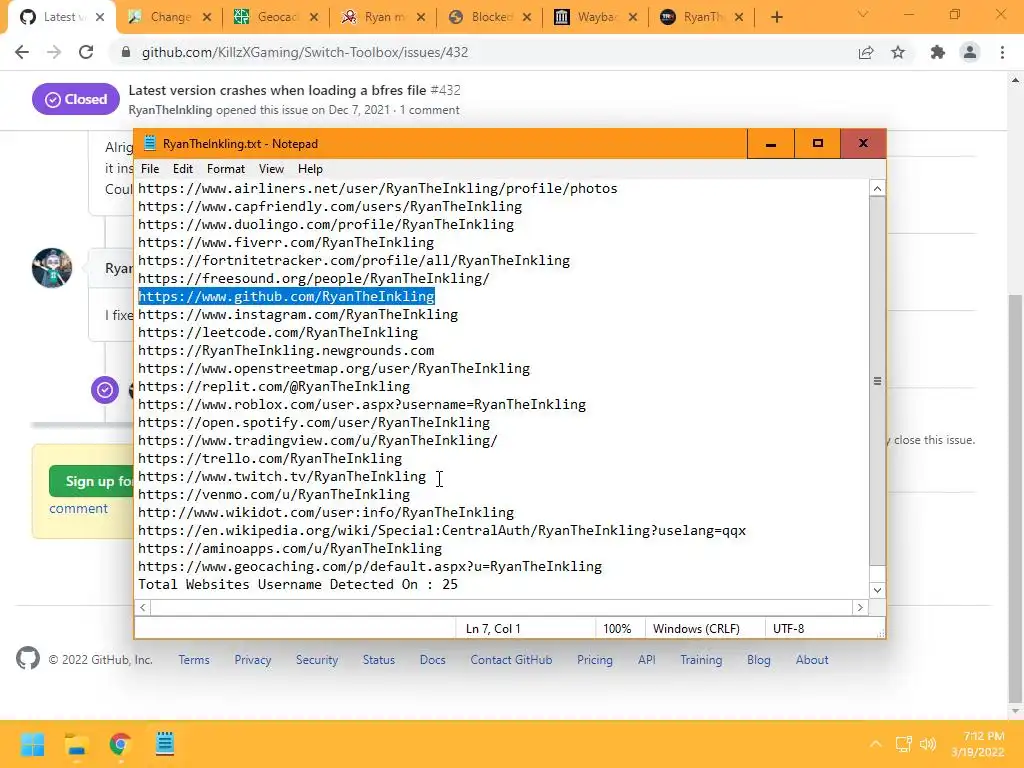Open the Blog footer link
This screenshot has width=1024, height=768.
(759, 660)
